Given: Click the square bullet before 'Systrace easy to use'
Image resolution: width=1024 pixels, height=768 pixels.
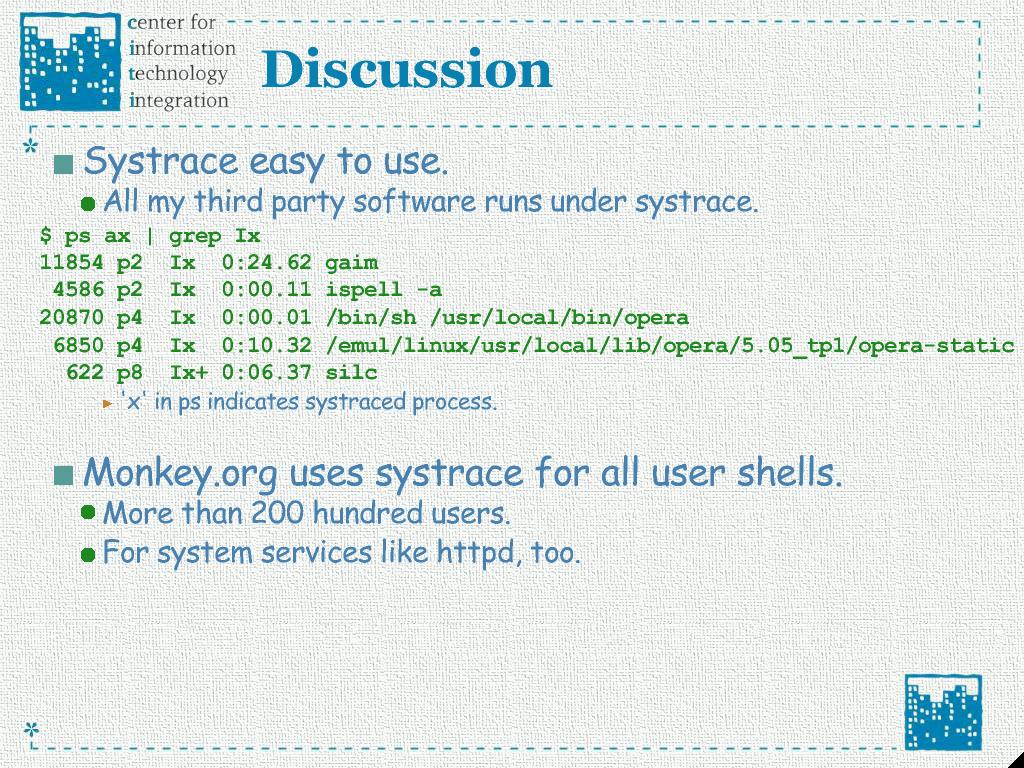Looking at the screenshot, I should coord(65,164).
